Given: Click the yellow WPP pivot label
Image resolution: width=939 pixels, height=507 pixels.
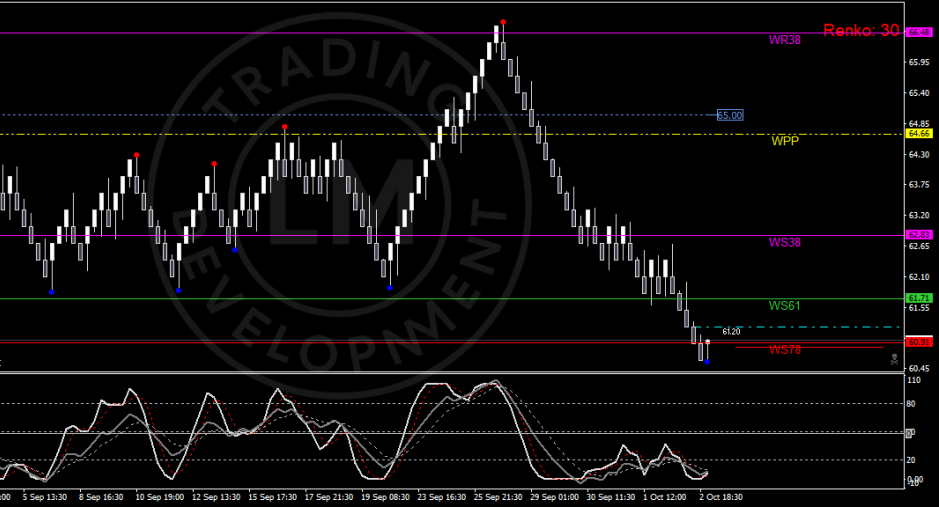Looking at the screenshot, I should tap(784, 141).
